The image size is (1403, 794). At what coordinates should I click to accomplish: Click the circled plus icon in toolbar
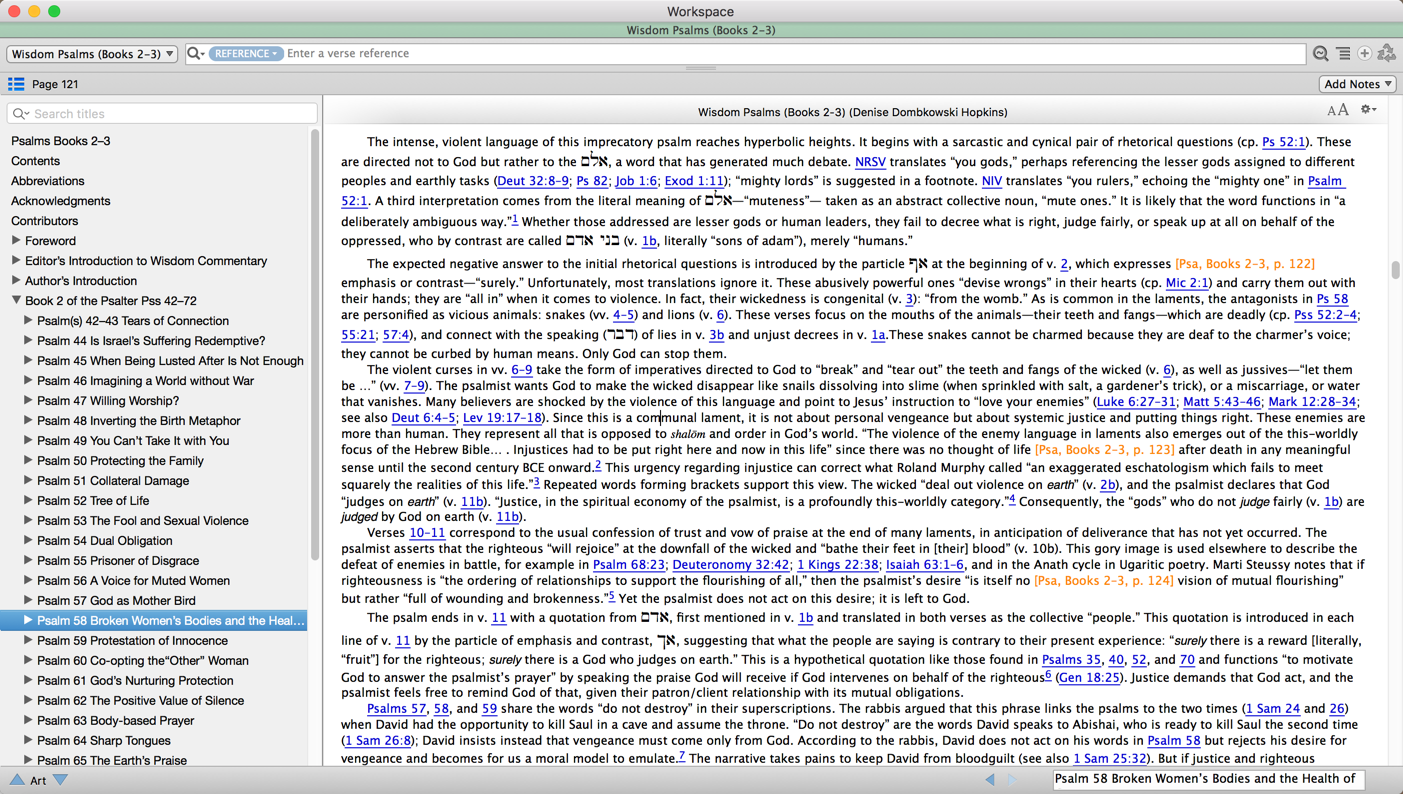coord(1364,54)
